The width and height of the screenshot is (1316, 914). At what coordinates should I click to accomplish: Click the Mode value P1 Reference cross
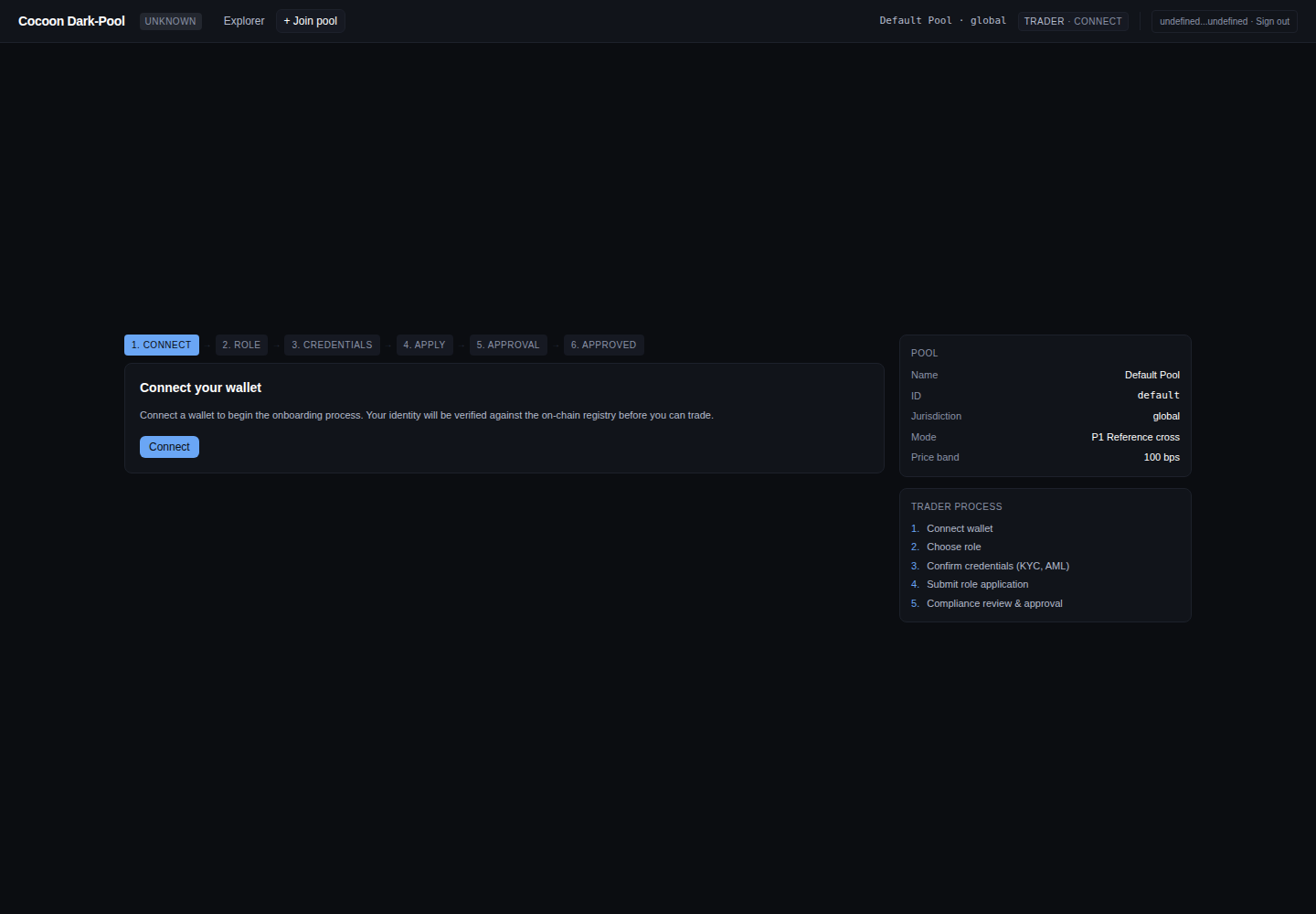[1135, 437]
